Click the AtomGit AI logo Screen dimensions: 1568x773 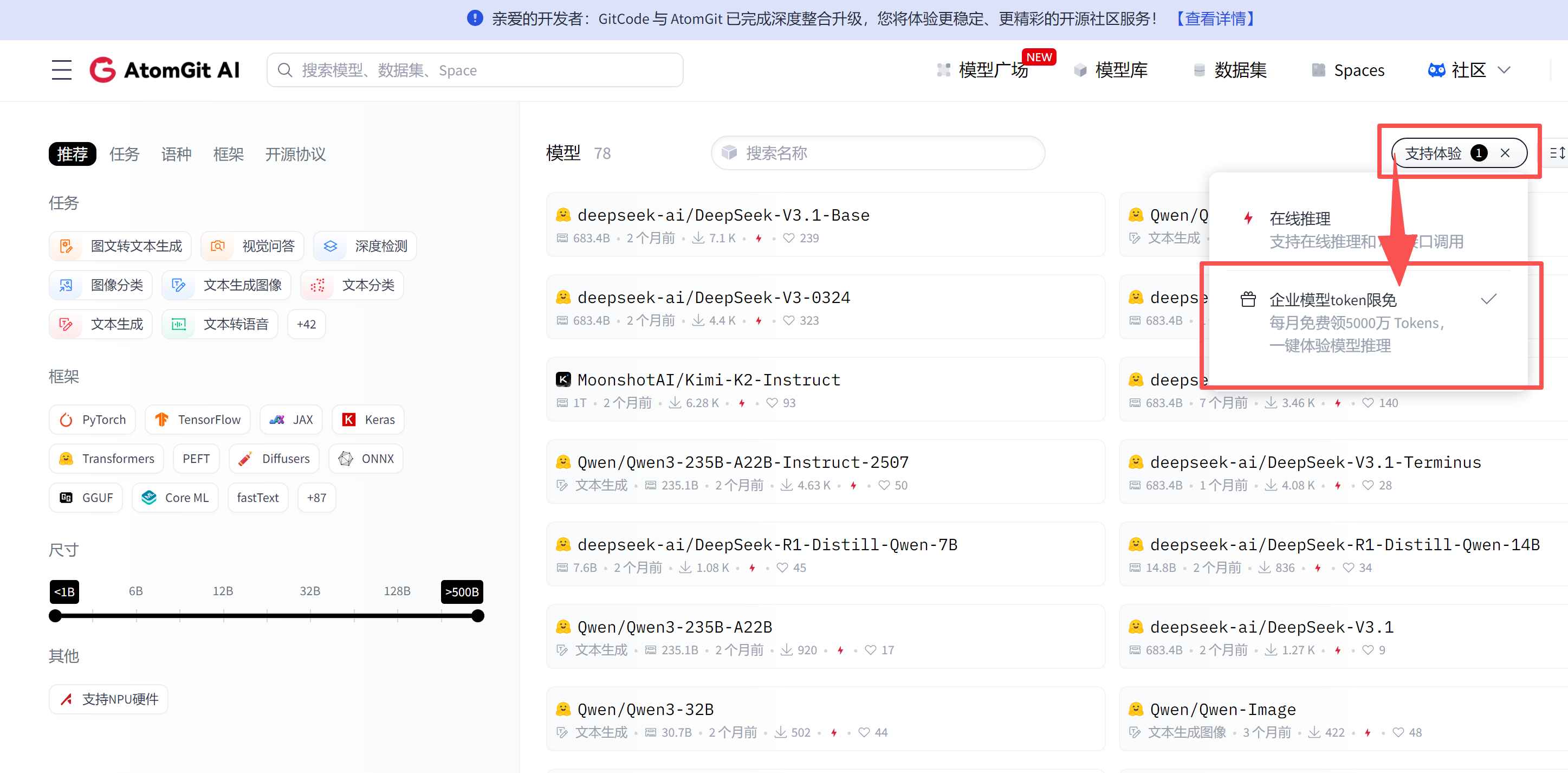click(165, 70)
